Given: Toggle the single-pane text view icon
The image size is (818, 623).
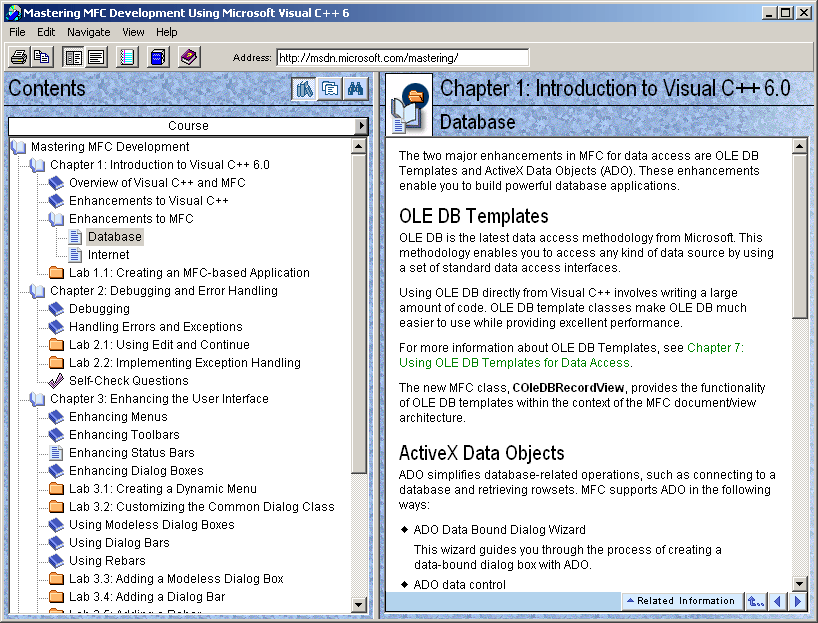Looking at the screenshot, I should pyautogui.click(x=97, y=57).
